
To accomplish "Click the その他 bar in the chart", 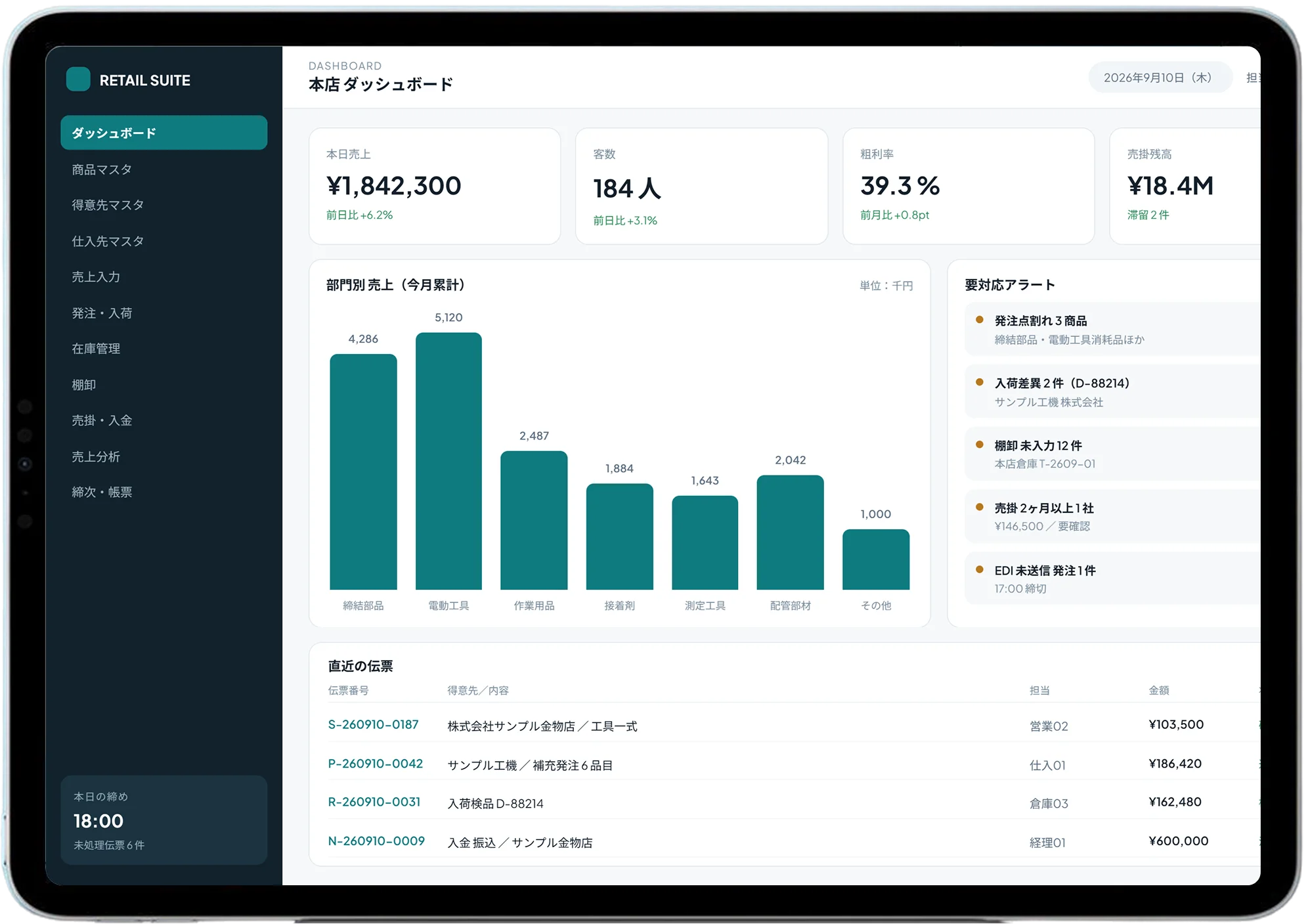I will tap(876, 560).
